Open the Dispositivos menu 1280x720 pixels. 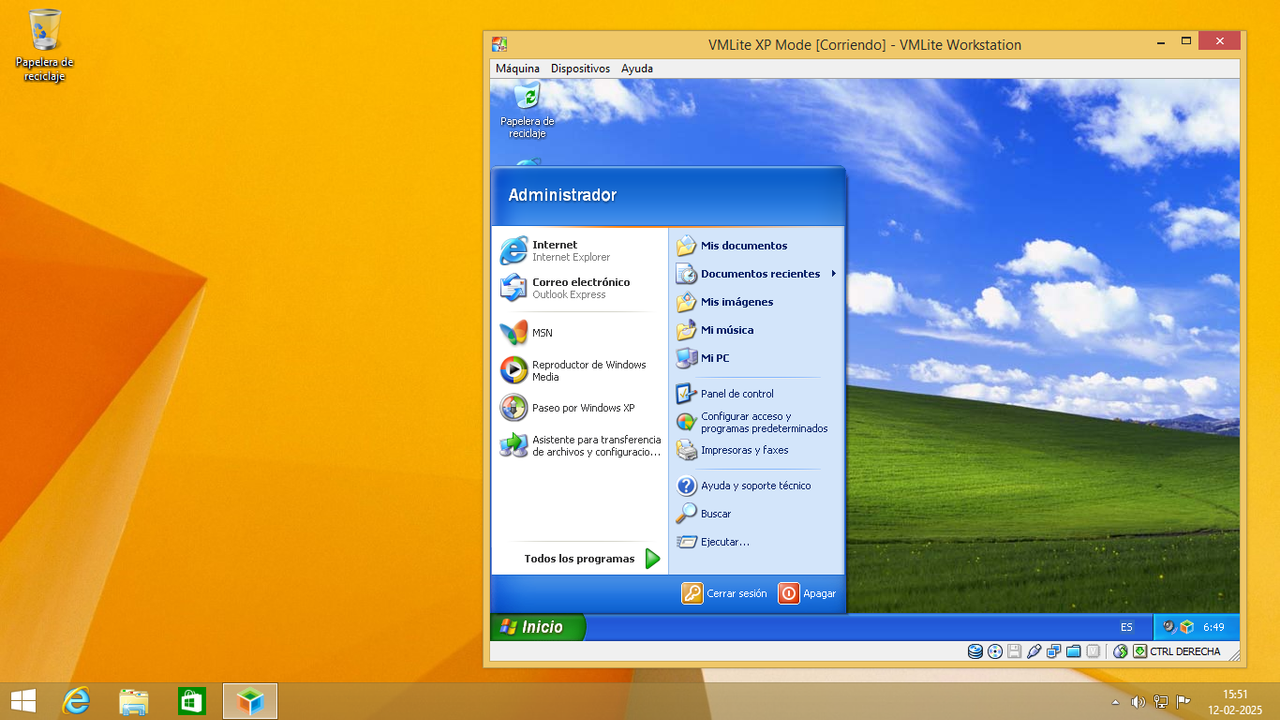pyautogui.click(x=580, y=68)
